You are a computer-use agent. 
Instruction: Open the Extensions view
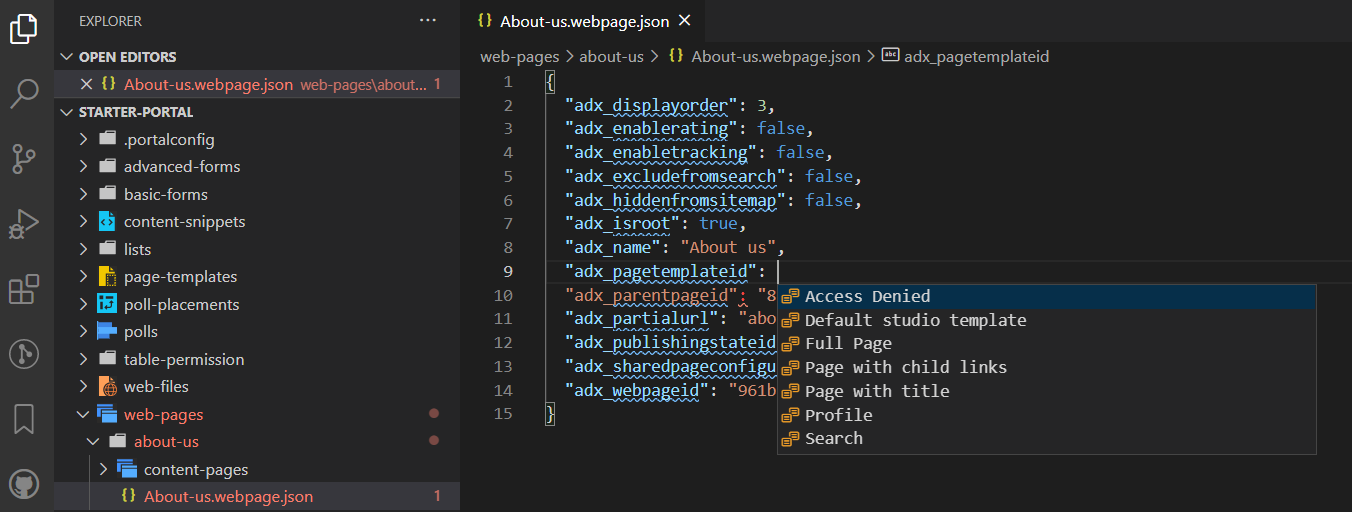click(x=25, y=289)
